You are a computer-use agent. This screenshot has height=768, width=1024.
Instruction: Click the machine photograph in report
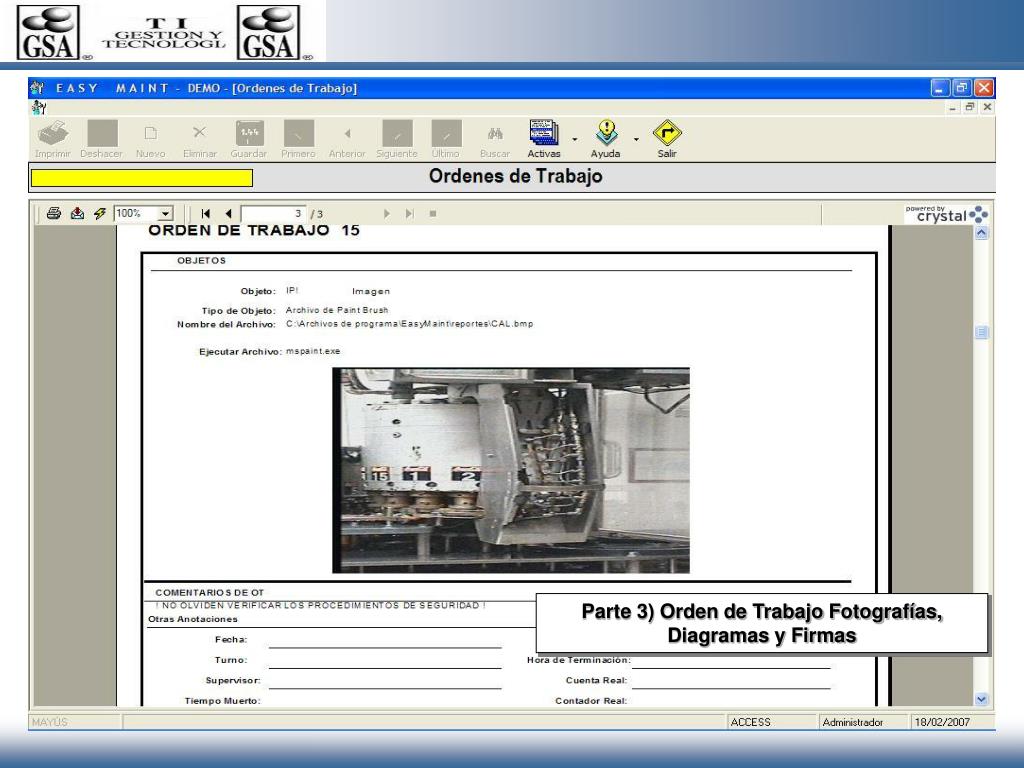click(x=511, y=470)
